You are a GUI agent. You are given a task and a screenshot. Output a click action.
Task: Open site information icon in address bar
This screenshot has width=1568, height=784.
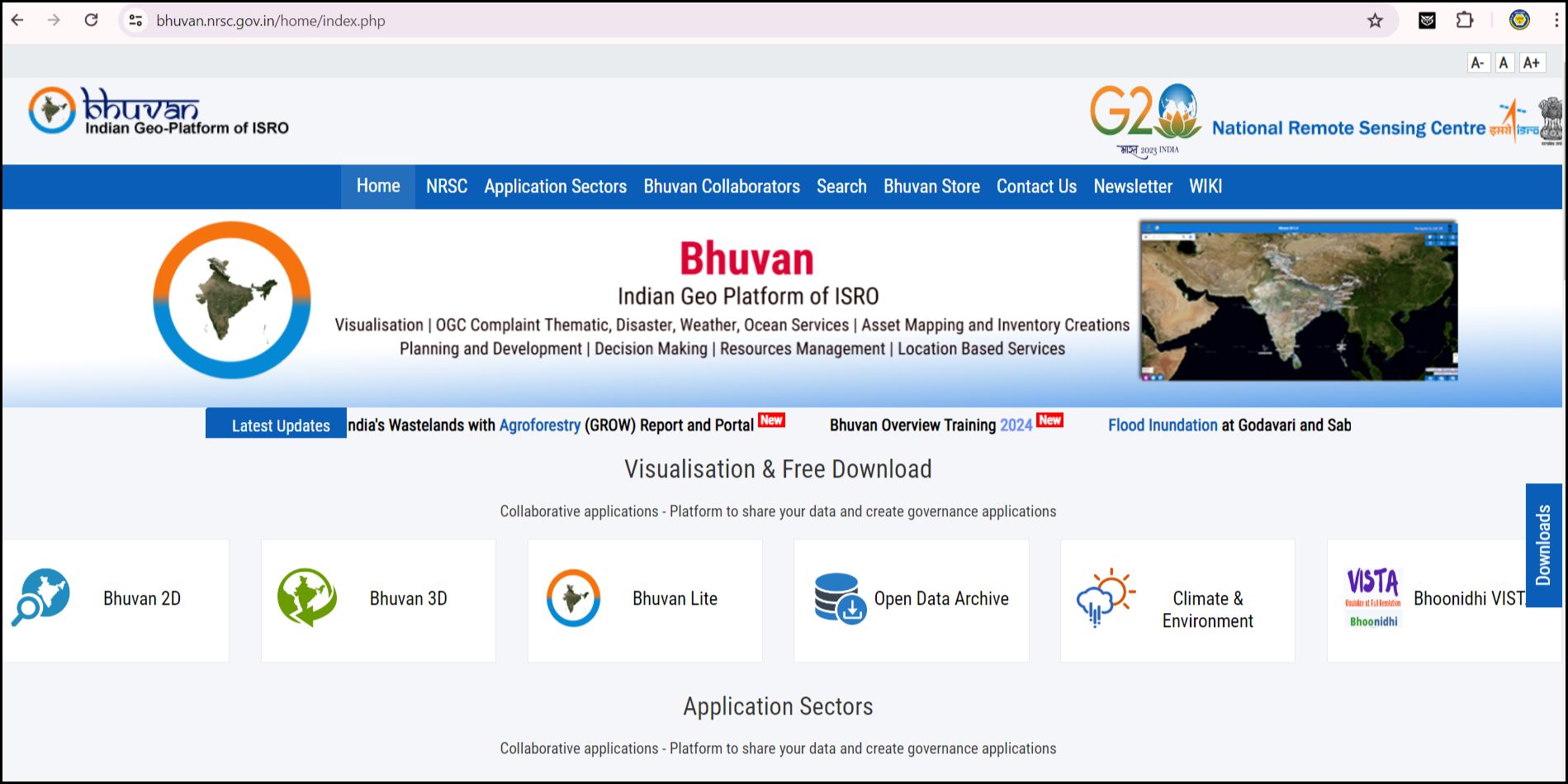click(136, 21)
